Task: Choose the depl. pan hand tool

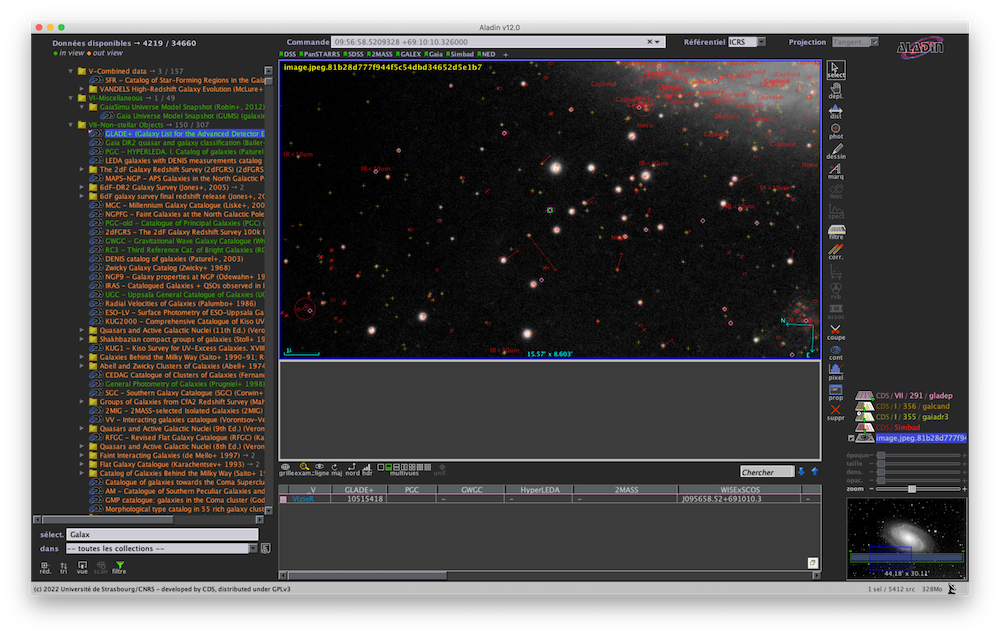Action: pos(835,91)
